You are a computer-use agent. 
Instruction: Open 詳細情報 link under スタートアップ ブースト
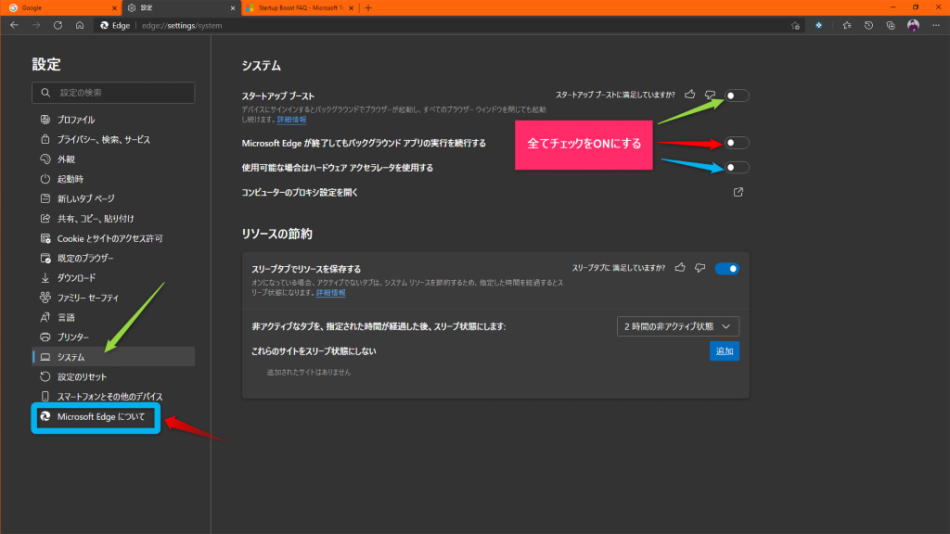pos(291,120)
